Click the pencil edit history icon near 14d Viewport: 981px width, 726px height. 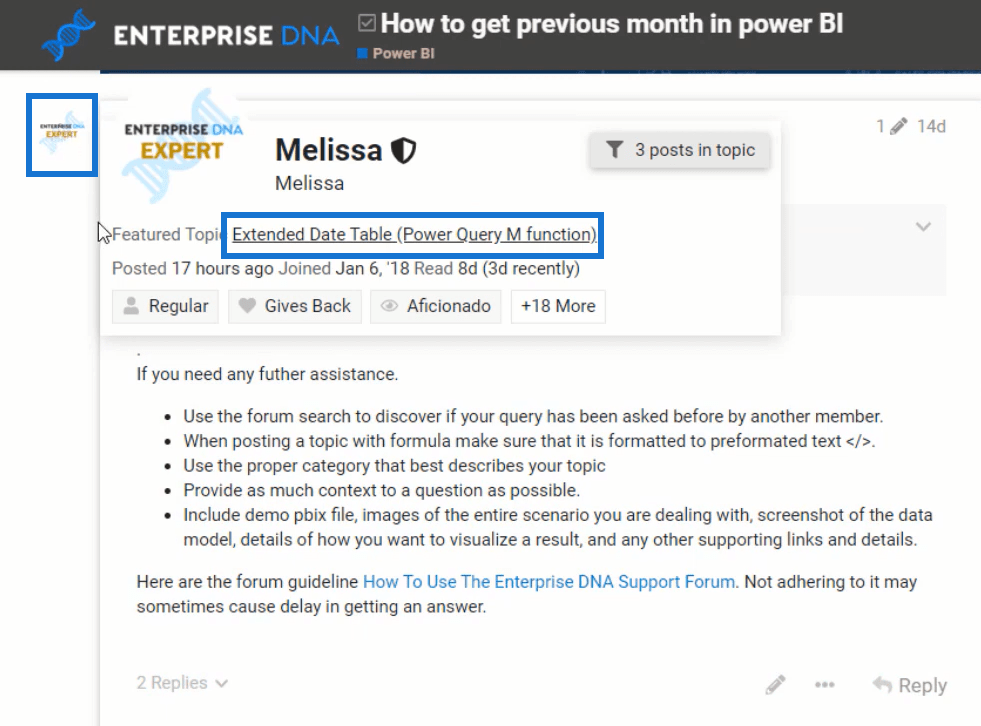898,126
